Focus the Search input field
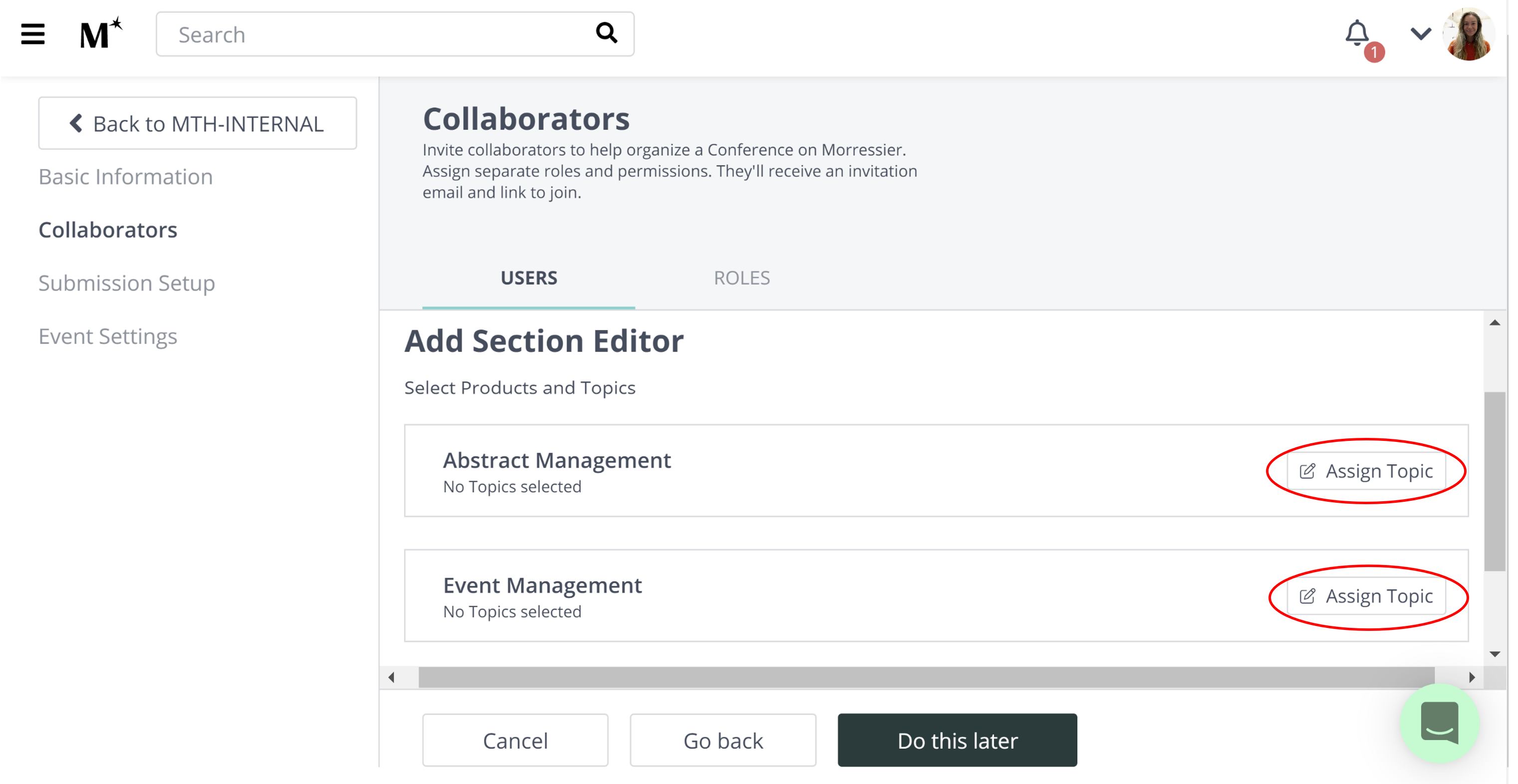Screen dimensions: 1518x784 395,34
